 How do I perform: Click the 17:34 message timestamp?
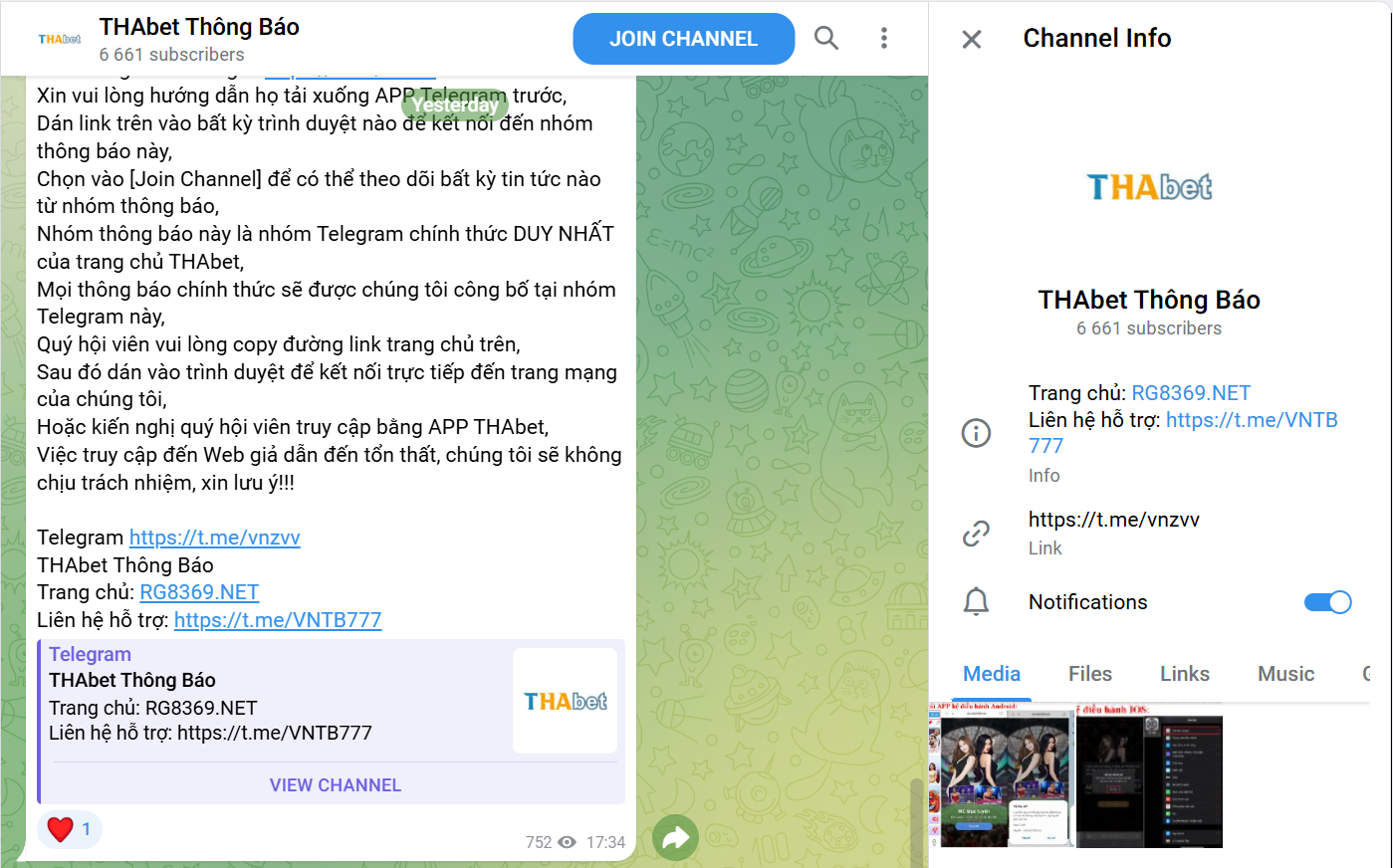point(605,842)
